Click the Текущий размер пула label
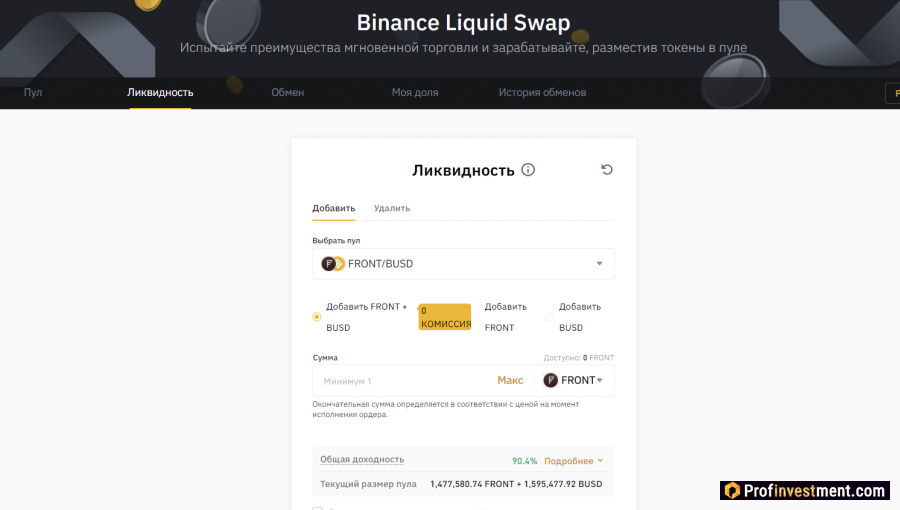This screenshot has width=900, height=510. coord(368,484)
